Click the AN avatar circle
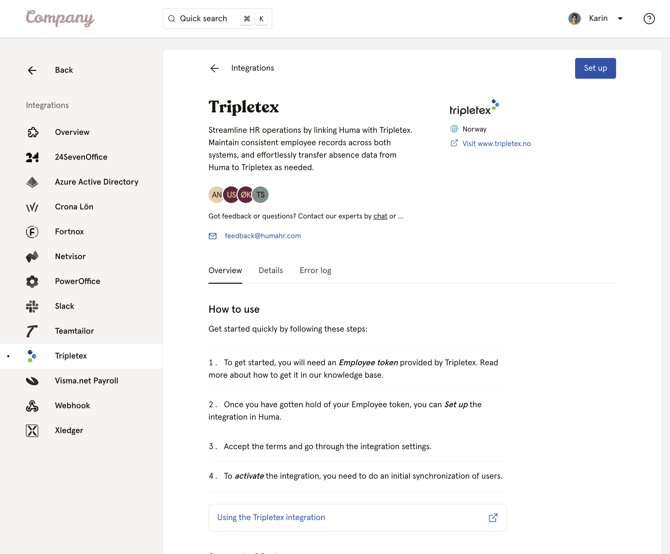This screenshot has height=554, width=670. click(x=216, y=195)
